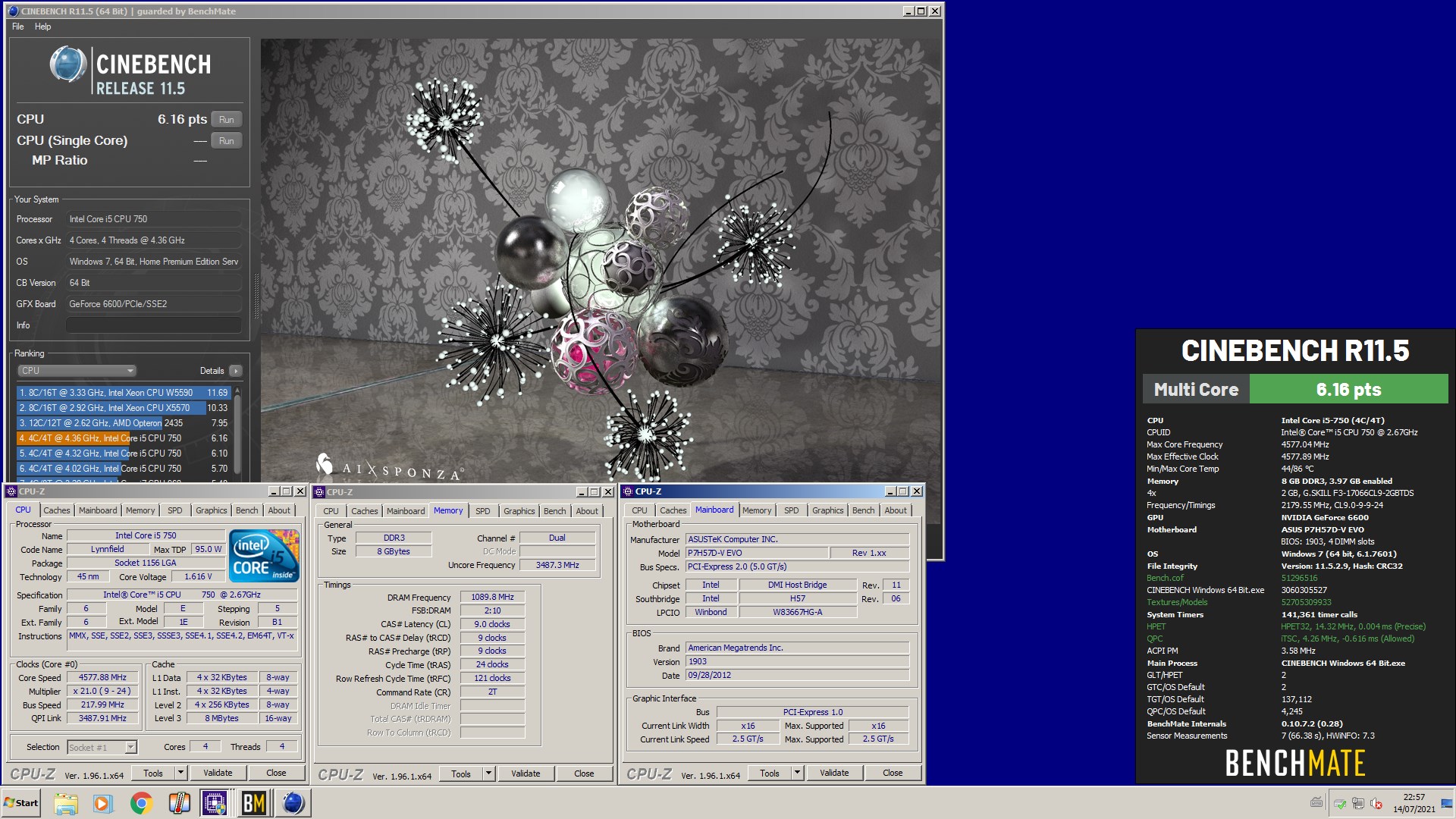This screenshot has width=1456, height=819.
Task: Expand Tools dropdown arrow in CPU-Z Memory window
Action: [x=488, y=774]
